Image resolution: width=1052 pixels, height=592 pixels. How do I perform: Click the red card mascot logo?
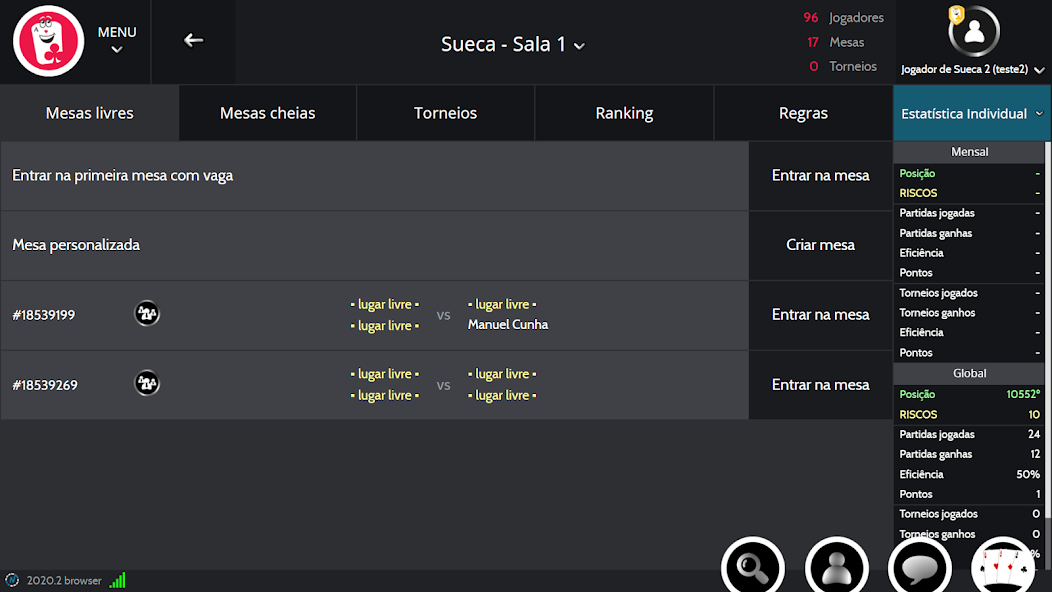coord(48,41)
